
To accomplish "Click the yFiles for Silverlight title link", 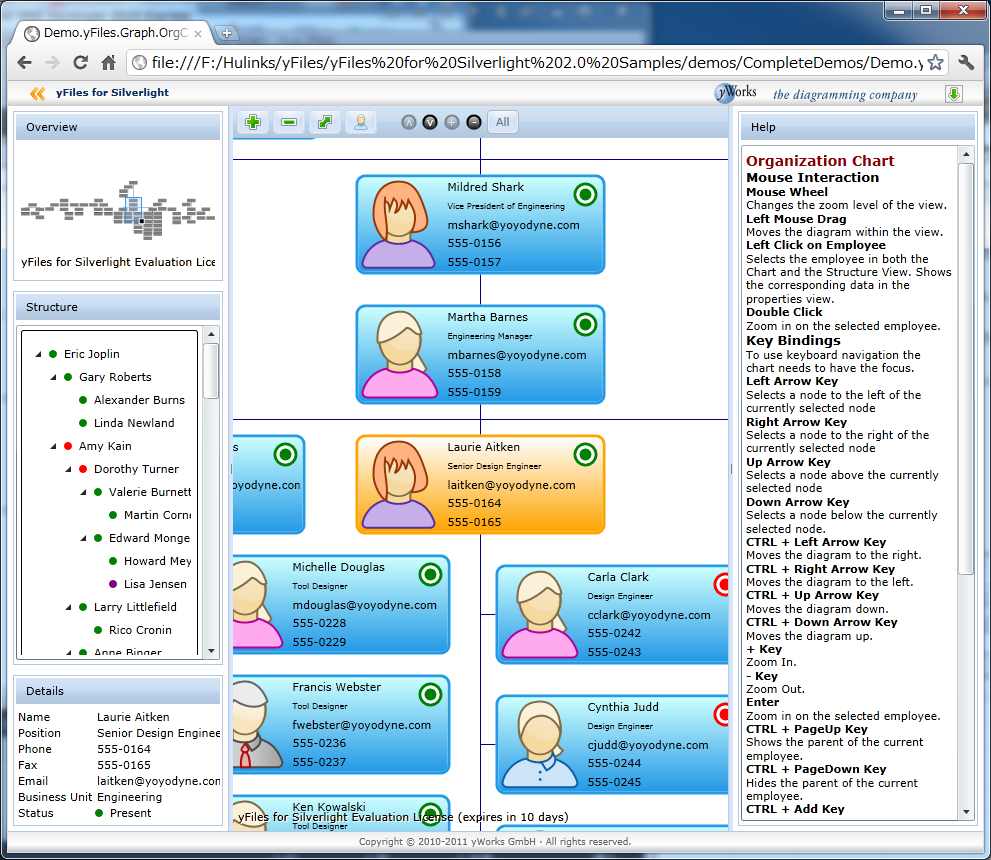I will pos(112,92).
